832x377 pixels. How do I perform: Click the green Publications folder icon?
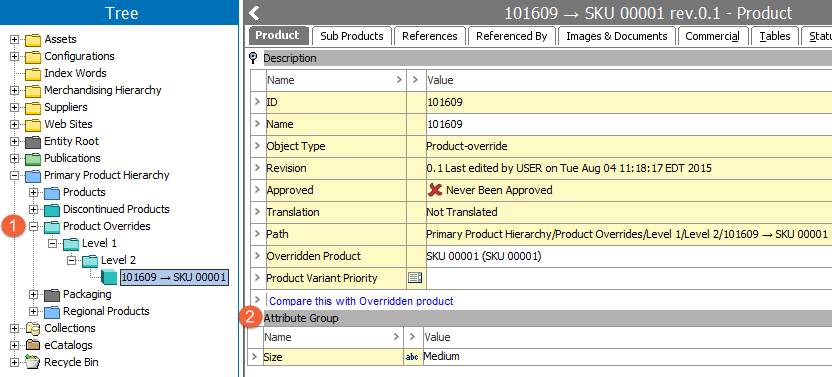(33, 159)
